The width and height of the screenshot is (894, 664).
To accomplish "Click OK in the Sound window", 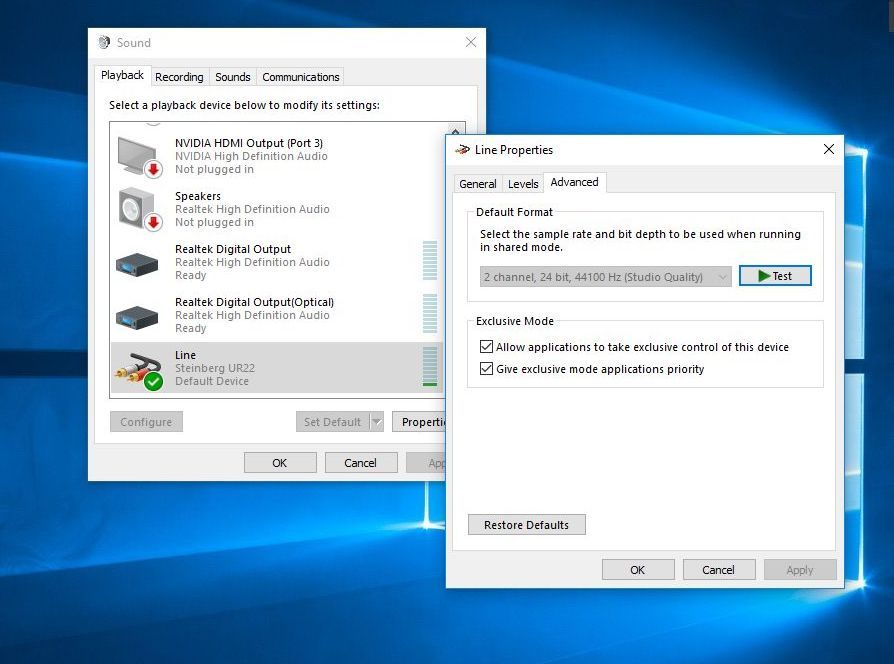I will point(280,463).
